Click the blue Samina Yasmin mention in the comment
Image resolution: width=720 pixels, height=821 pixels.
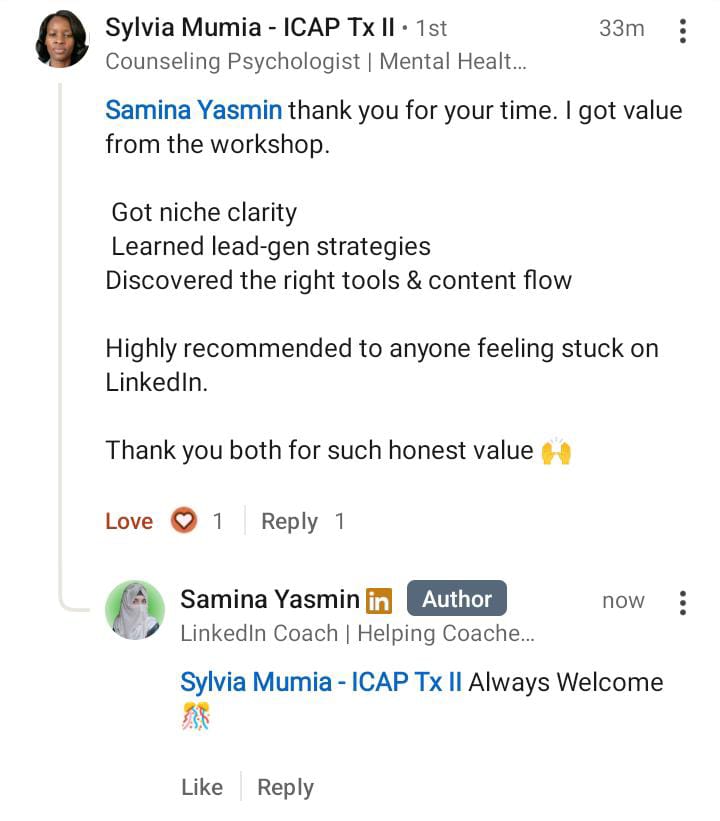pos(194,109)
